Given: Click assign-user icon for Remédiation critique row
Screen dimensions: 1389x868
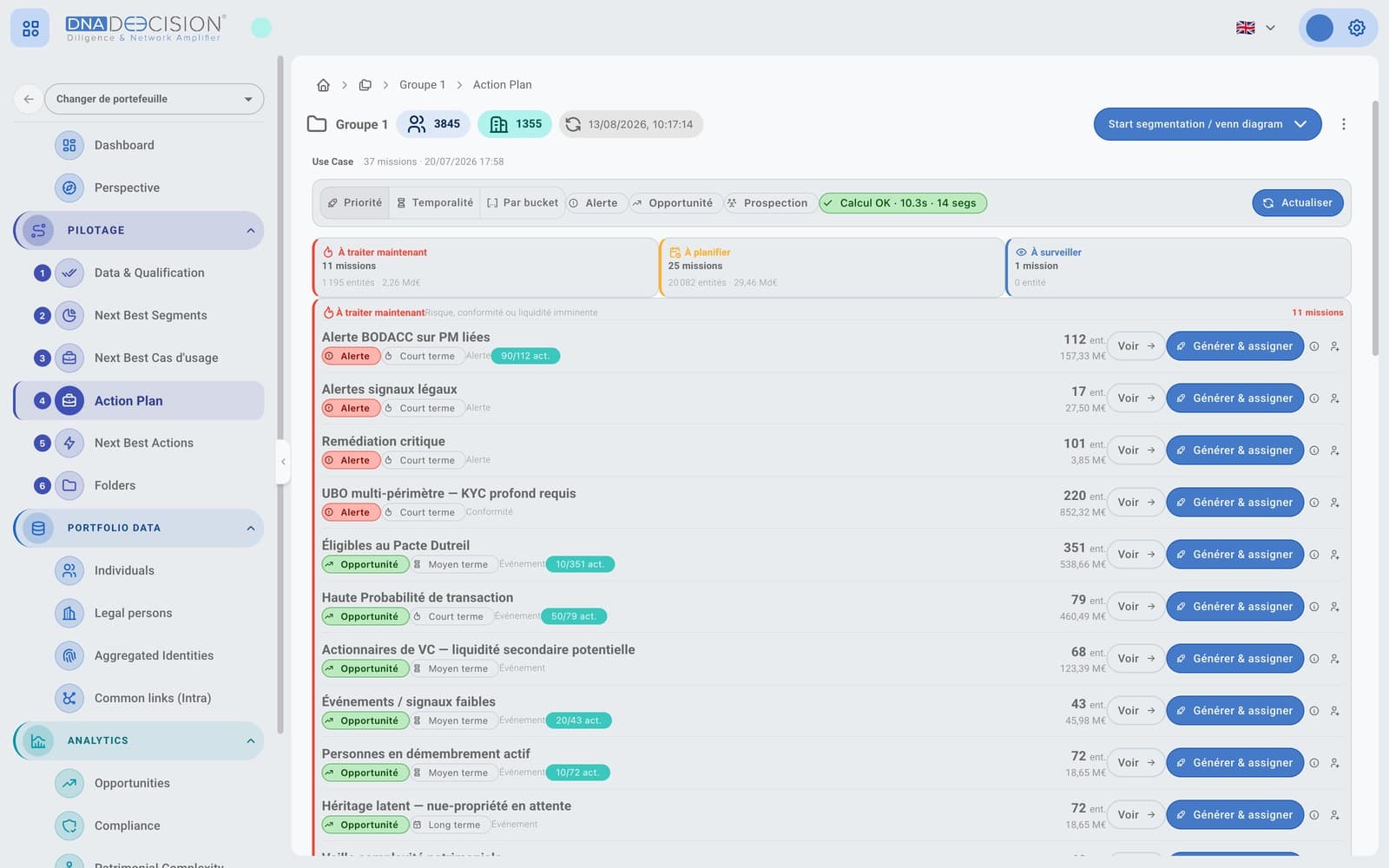Looking at the screenshot, I should (1334, 450).
